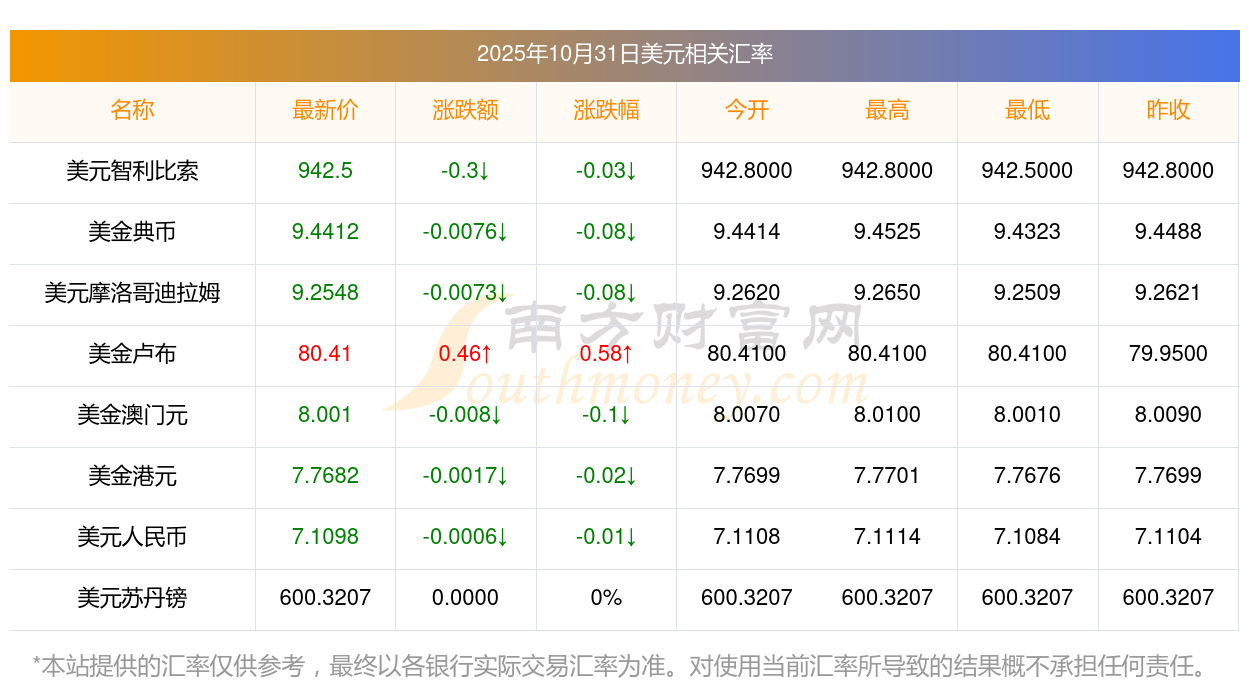This screenshot has height=697, width=1250.
Task: Click previous close 9.2621
Action: click(1168, 293)
